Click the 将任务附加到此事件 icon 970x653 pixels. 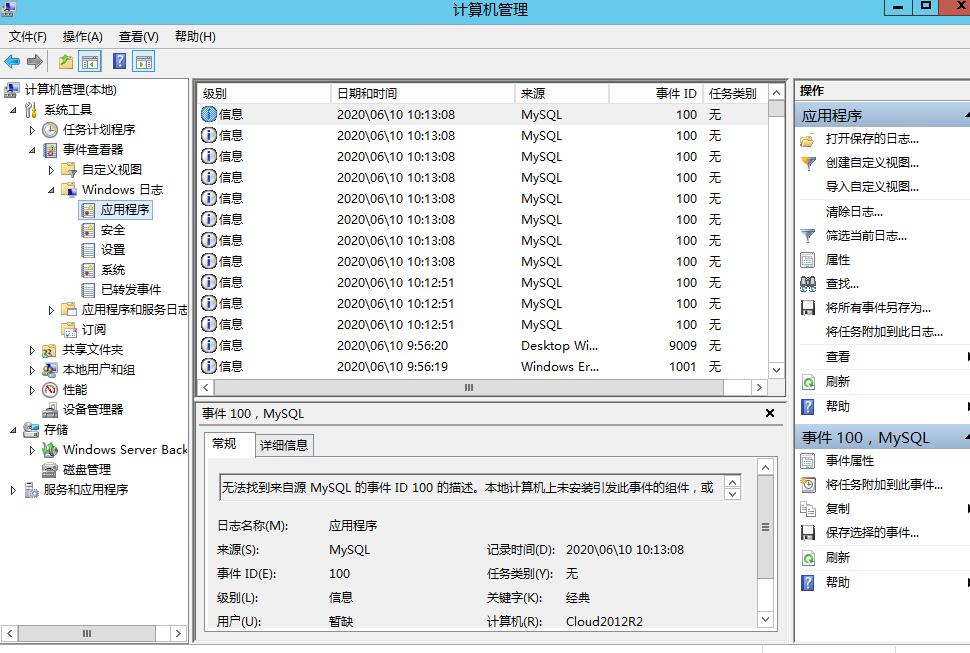tap(808, 485)
